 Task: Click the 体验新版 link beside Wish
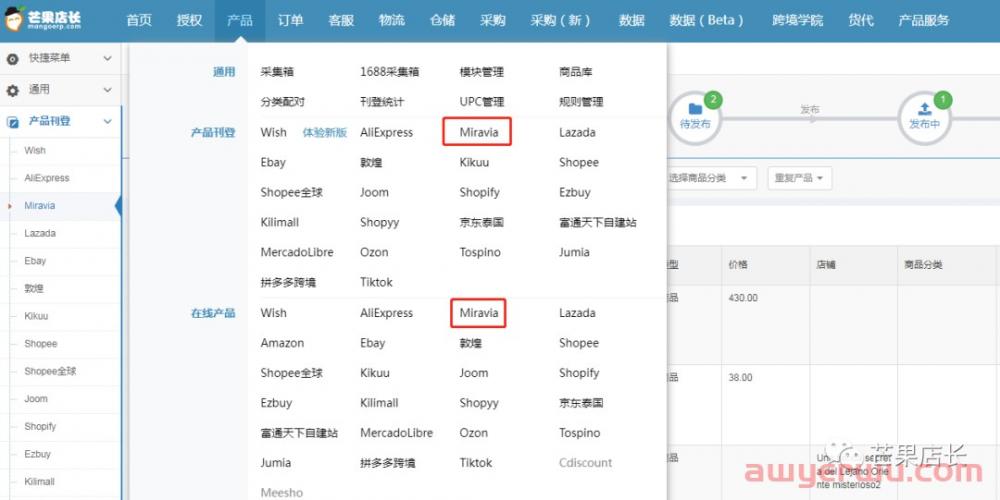(325, 133)
